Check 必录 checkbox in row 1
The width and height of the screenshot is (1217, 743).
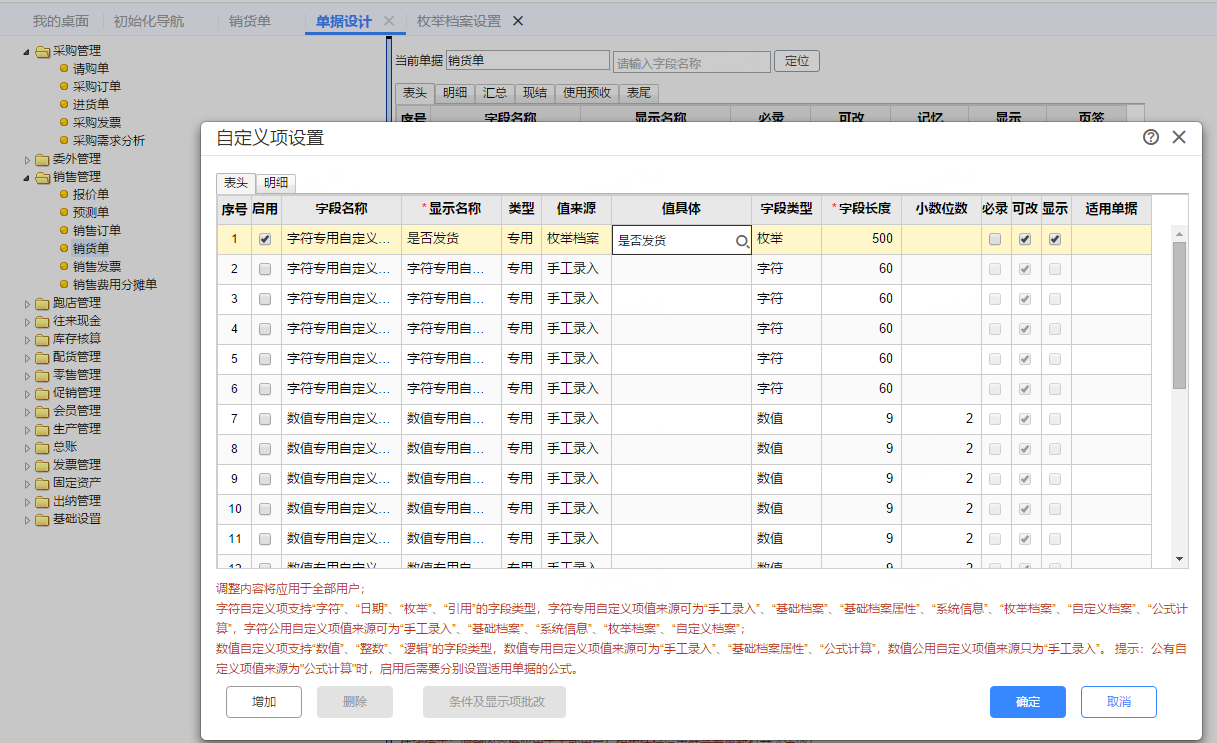point(995,240)
